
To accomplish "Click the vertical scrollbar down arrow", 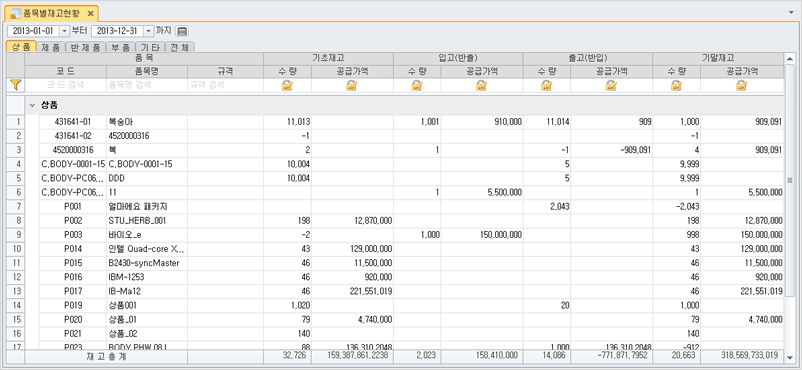I will [789, 357].
